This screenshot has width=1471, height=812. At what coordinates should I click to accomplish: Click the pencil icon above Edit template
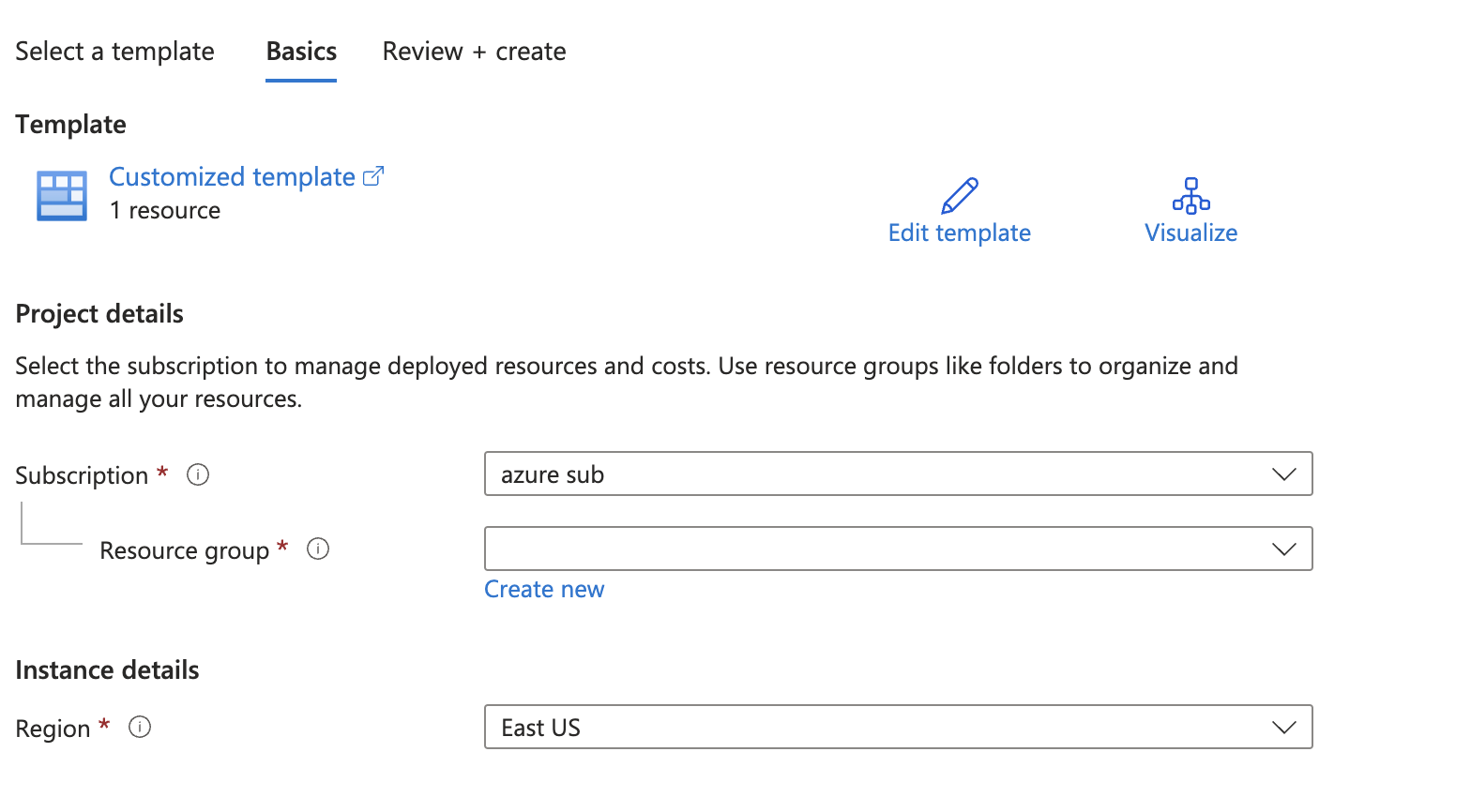(959, 196)
